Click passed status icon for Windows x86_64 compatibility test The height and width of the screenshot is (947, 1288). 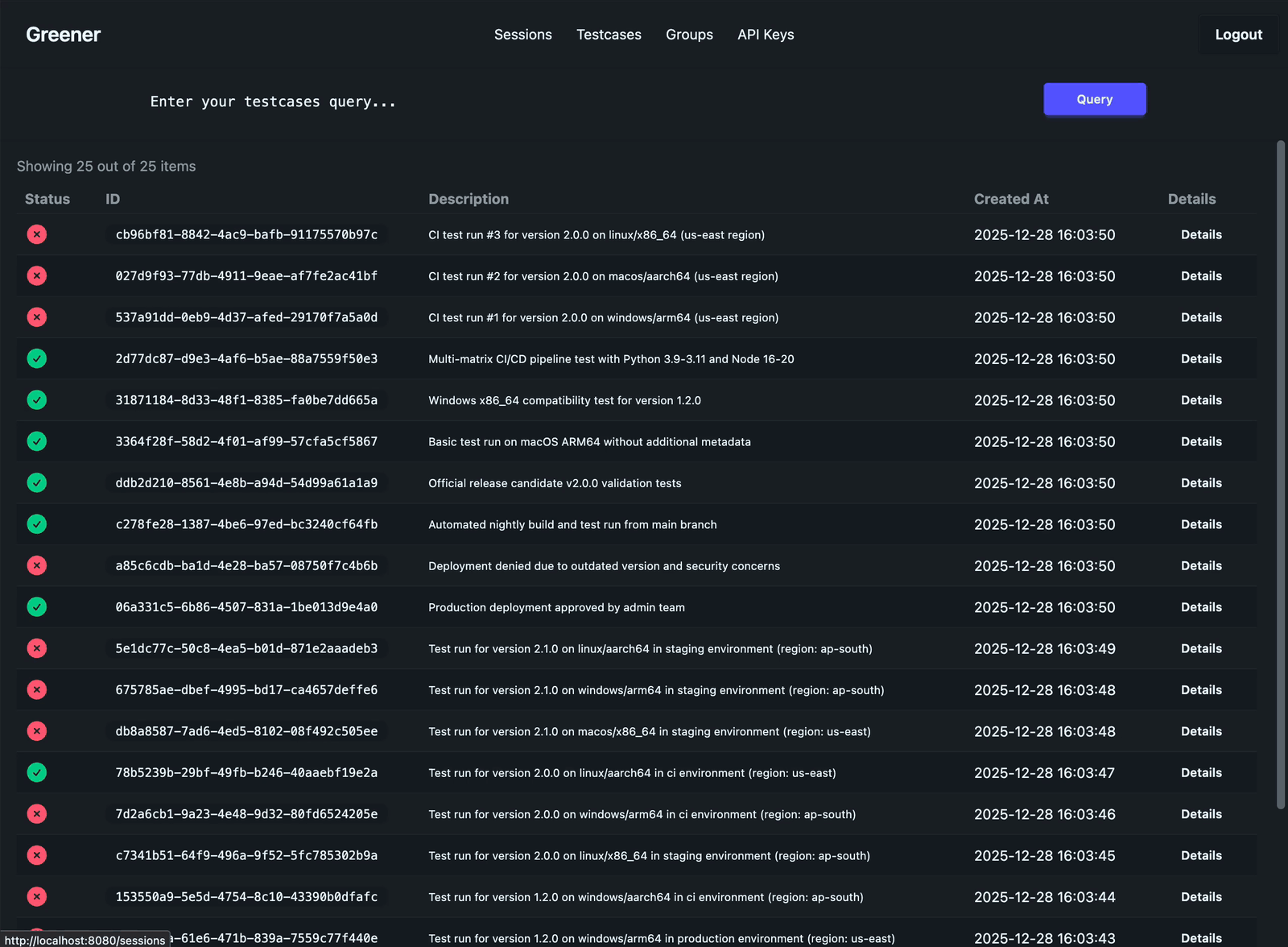tap(37, 400)
